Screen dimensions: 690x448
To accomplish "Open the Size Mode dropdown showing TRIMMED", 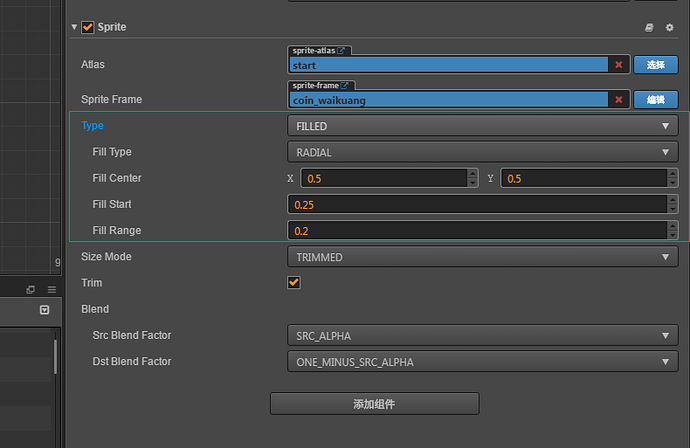I will pos(482,257).
